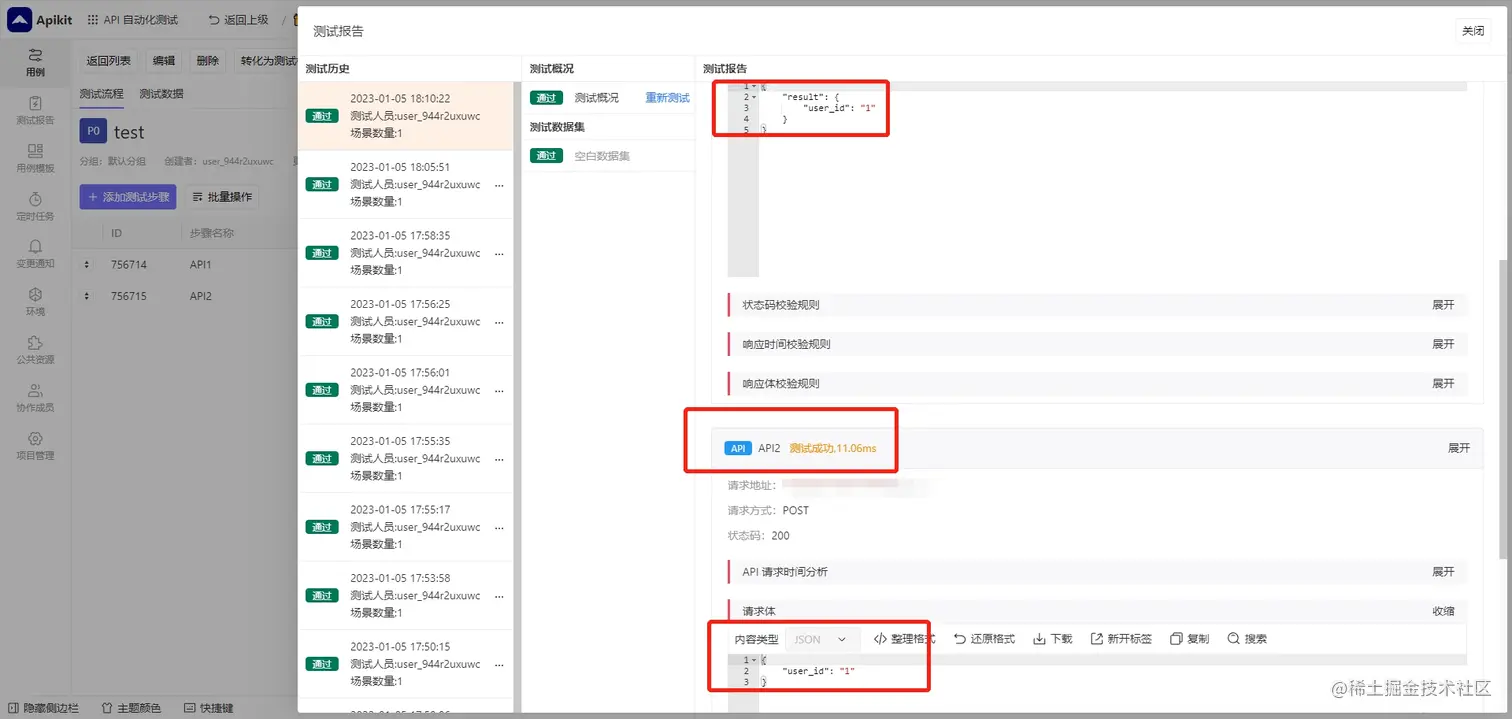Select 空白数据集 dataset entry

602,156
